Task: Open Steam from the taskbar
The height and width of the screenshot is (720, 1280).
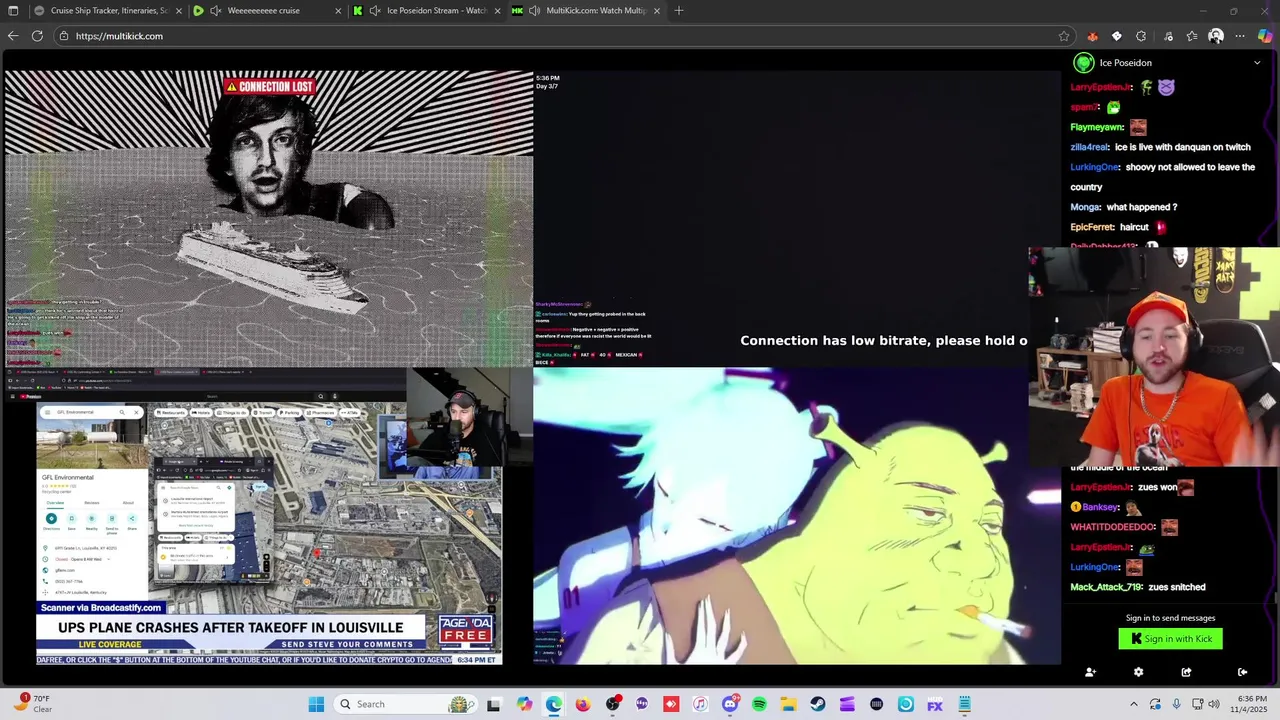Action: pyautogui.click(x=817, y=704)
